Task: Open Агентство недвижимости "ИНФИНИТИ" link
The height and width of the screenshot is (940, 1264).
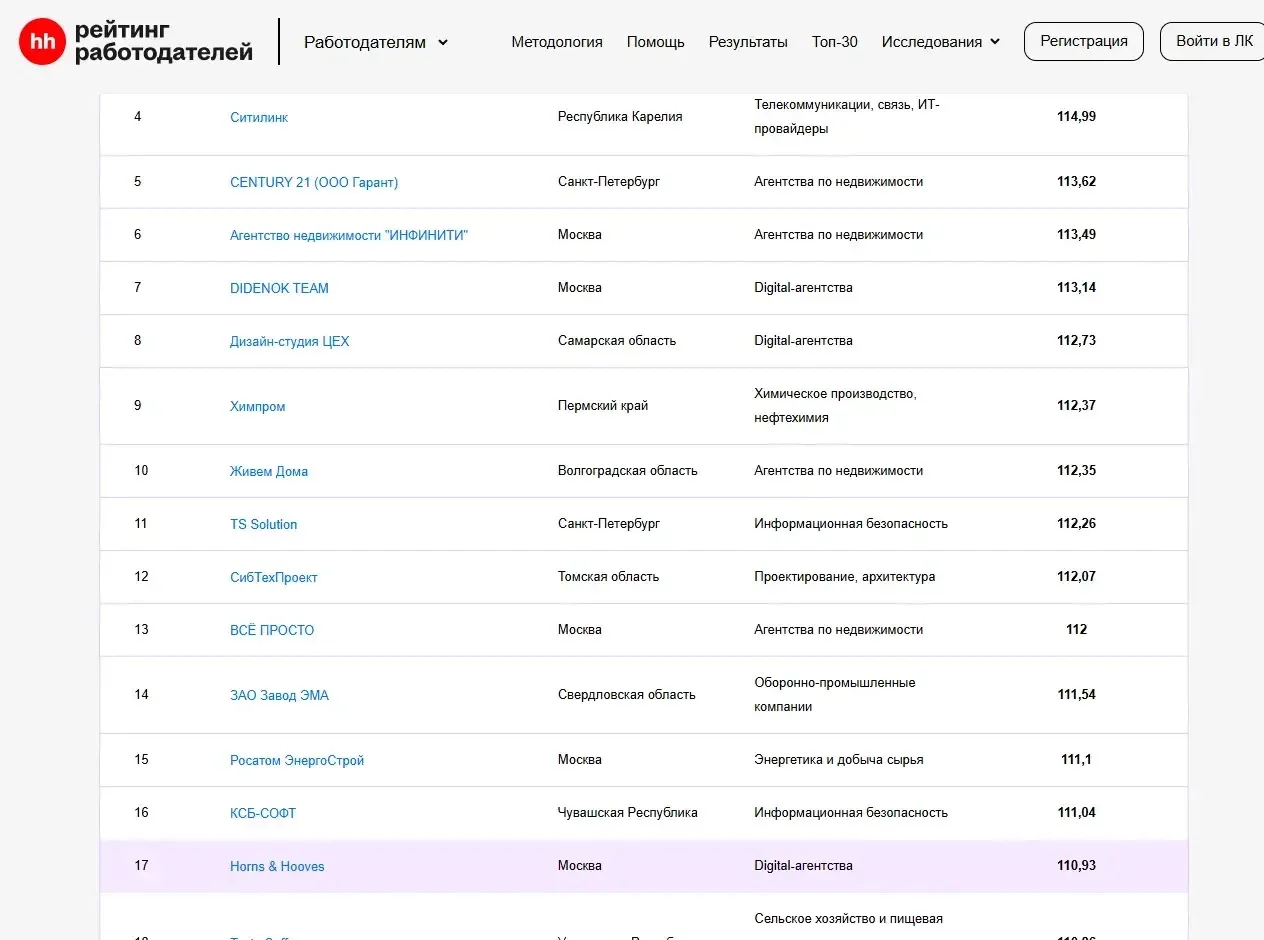Action: tap(349, 235)
